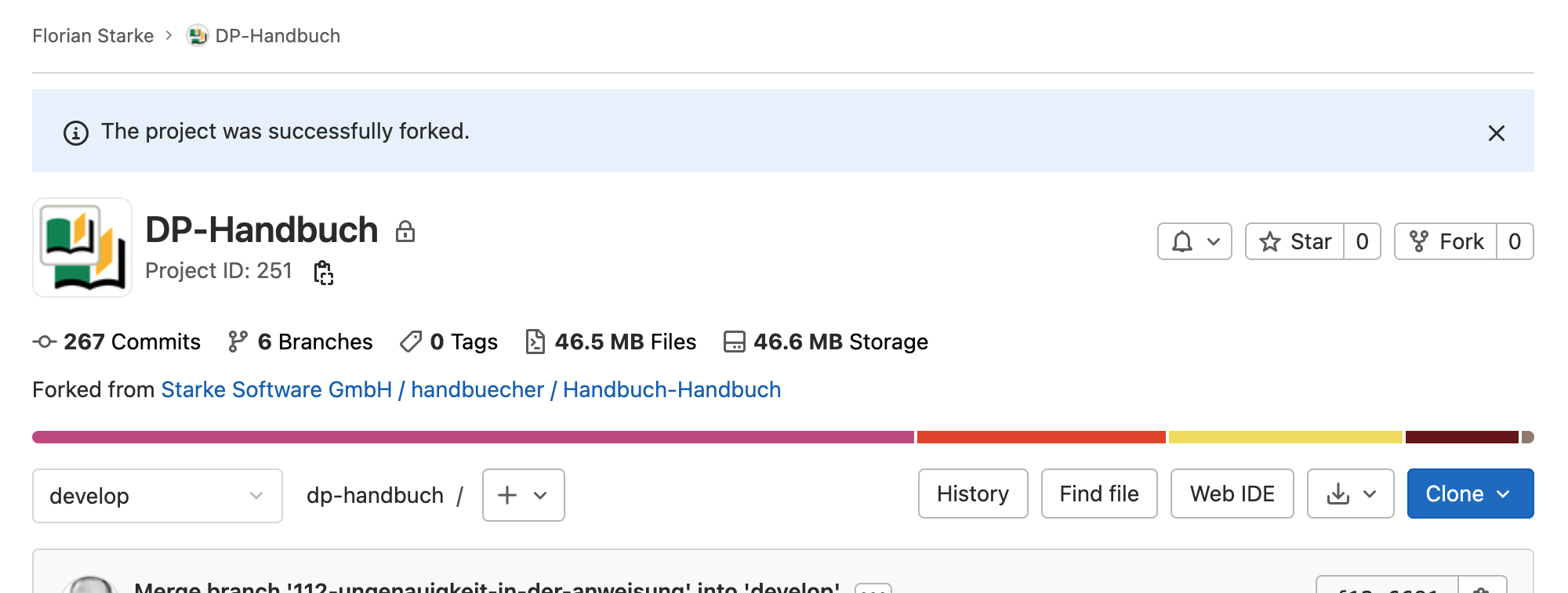Star the DP-Handbuch project
1568x593 pixels.
(1295, 241)
